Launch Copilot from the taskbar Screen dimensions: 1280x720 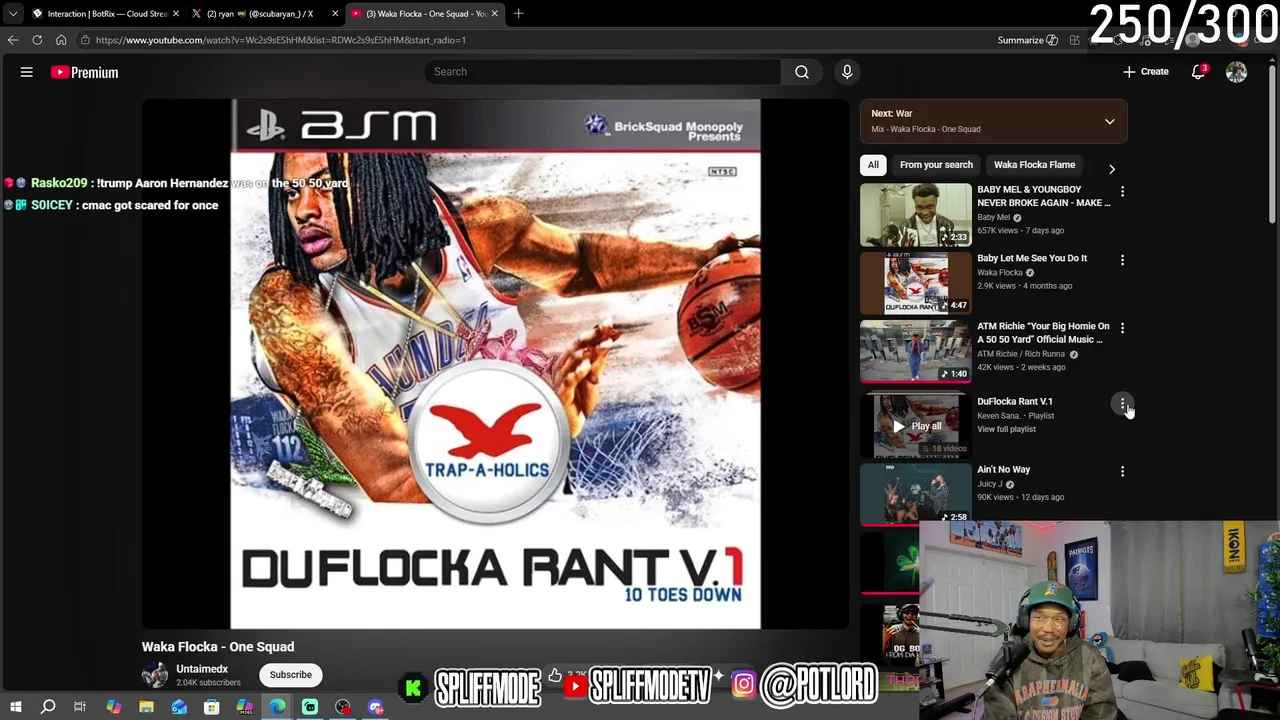[113, 707]
